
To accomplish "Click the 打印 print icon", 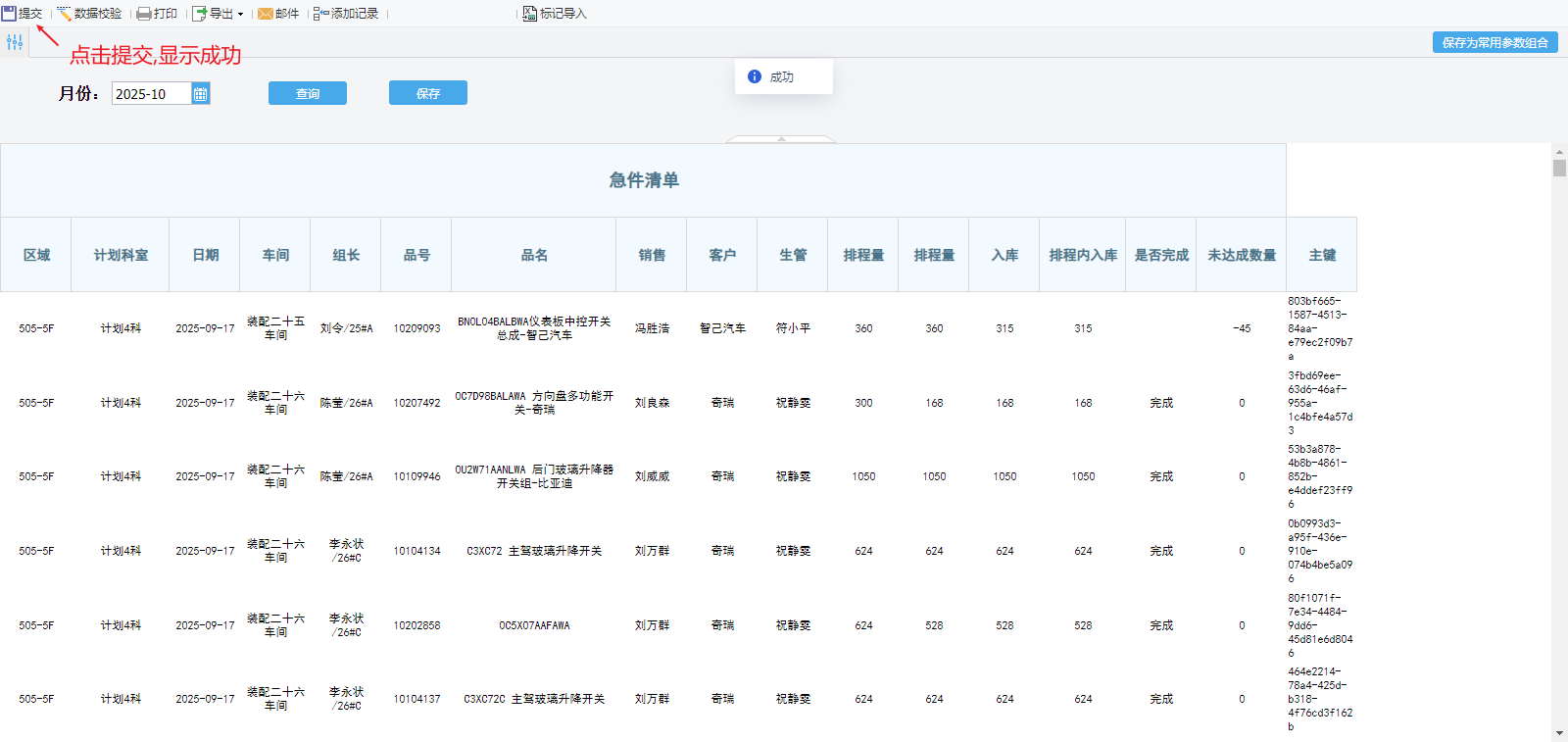I will (x=144, y=14).
